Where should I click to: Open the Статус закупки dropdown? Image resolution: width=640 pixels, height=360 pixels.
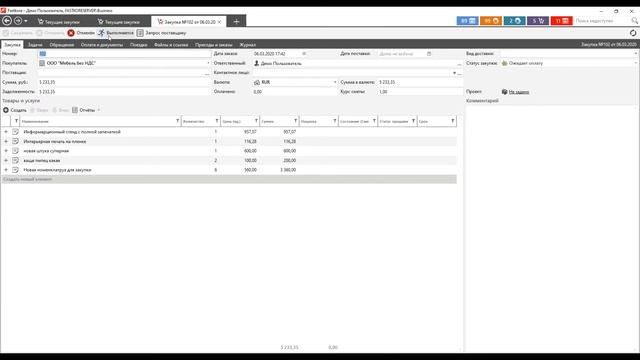coord(635,63)
